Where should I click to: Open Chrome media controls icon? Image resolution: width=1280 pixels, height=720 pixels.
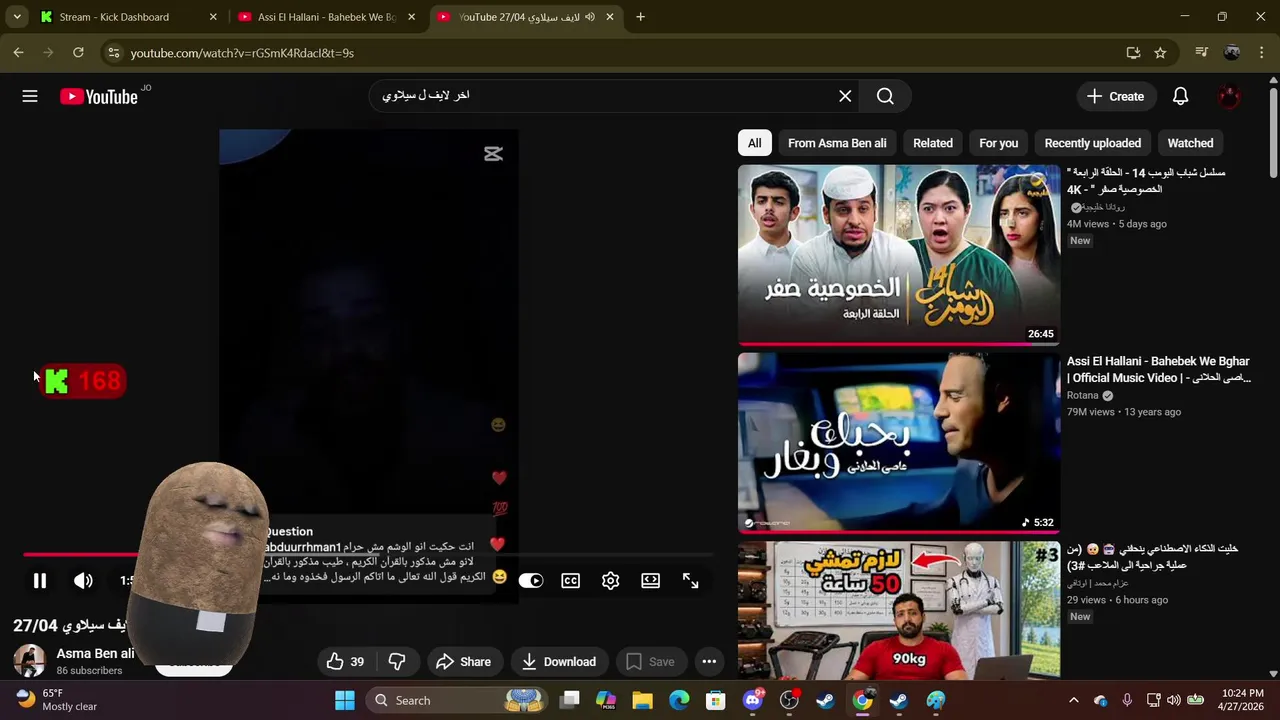point(1201,53)
